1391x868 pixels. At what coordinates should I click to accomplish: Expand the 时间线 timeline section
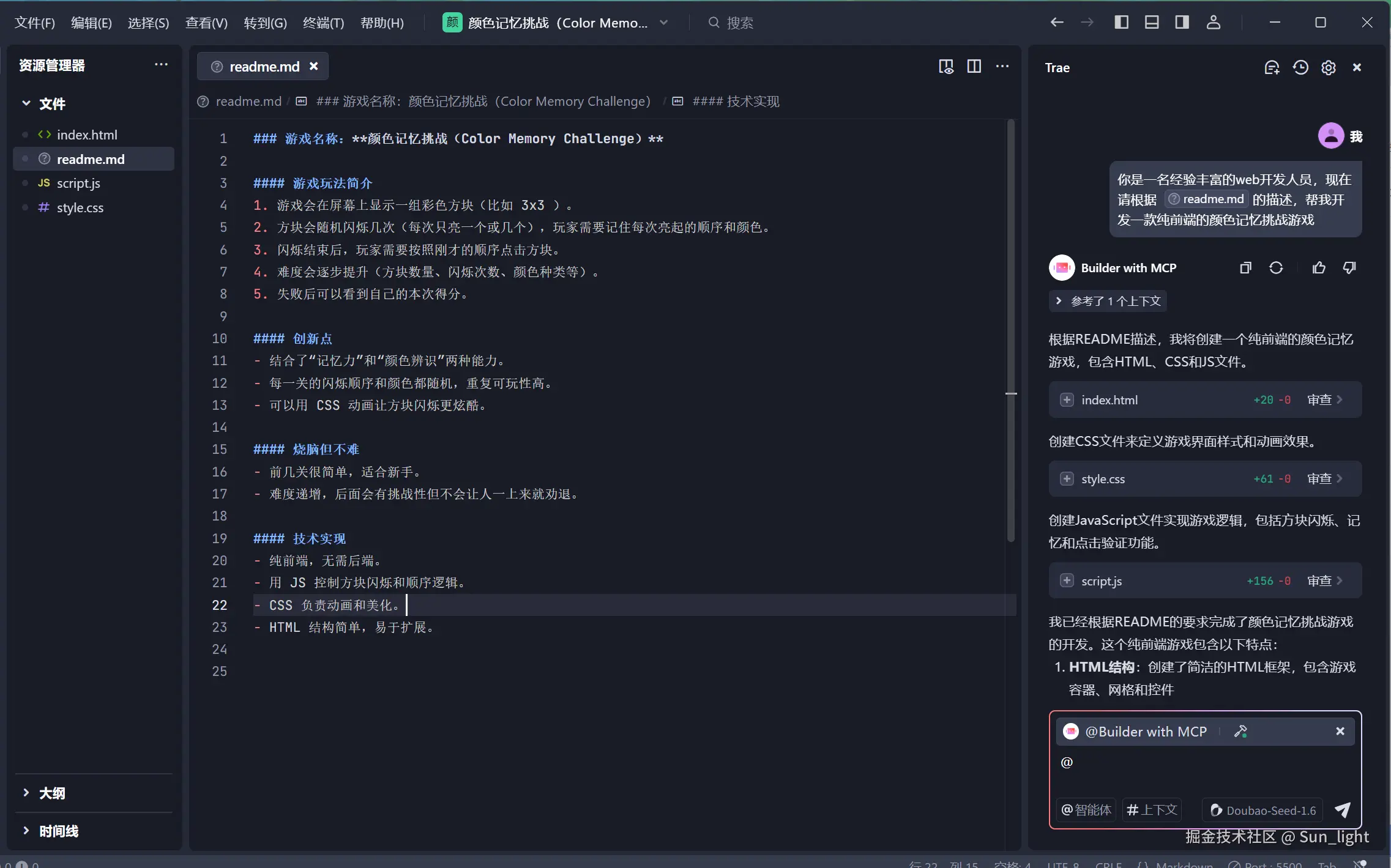[x=58, y=831]
